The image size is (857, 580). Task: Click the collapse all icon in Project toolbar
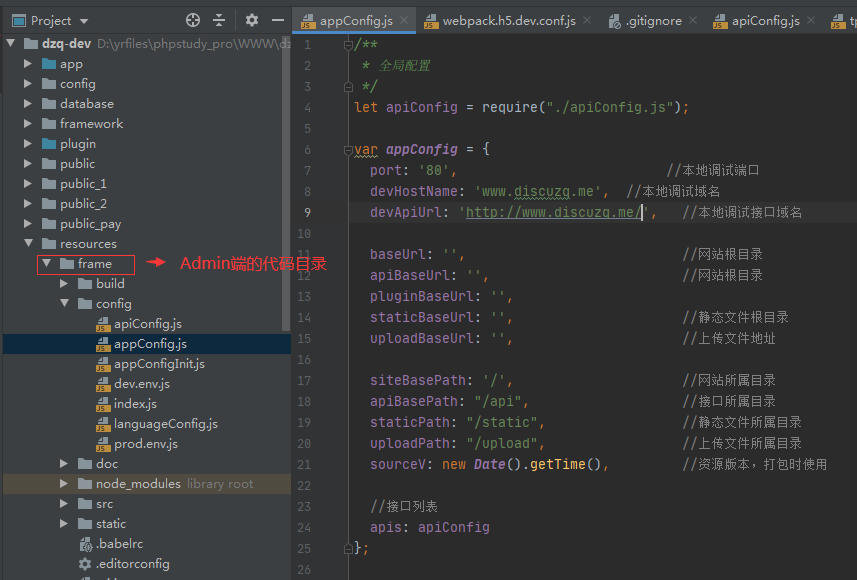219,21
